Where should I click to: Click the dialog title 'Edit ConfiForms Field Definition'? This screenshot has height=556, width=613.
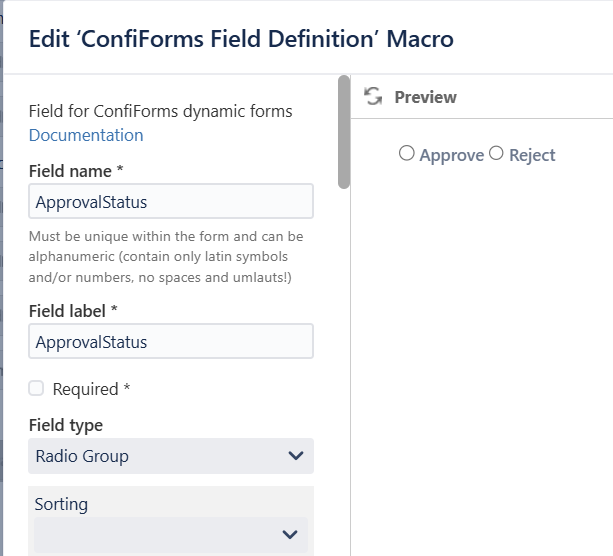241,39
